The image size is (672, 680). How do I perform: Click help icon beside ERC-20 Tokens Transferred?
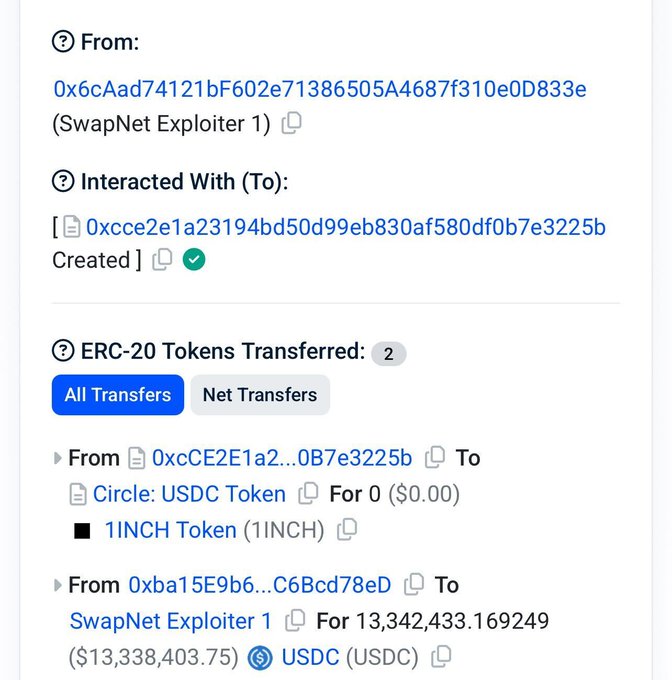tap(63, 351)
